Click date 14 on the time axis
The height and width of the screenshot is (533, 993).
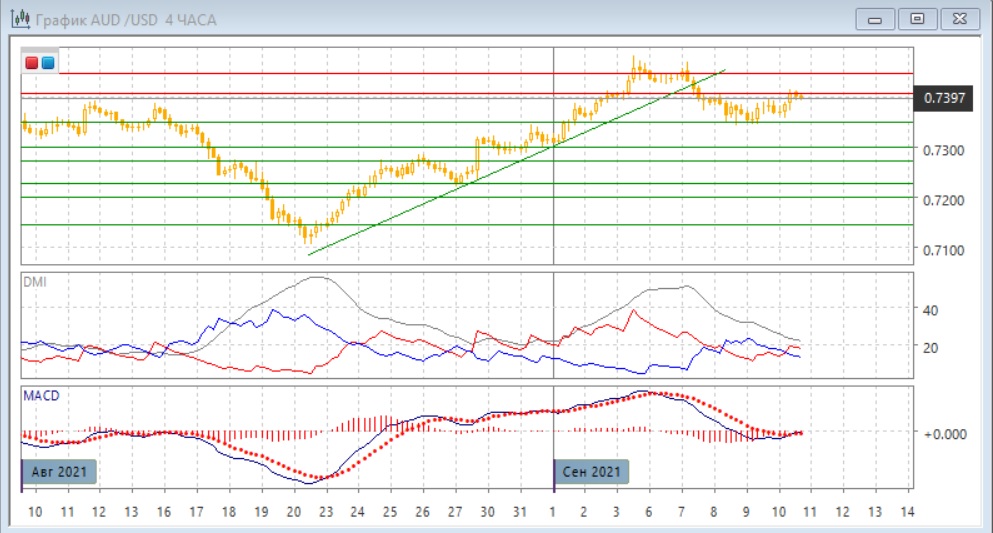click(x=906, y=512)
